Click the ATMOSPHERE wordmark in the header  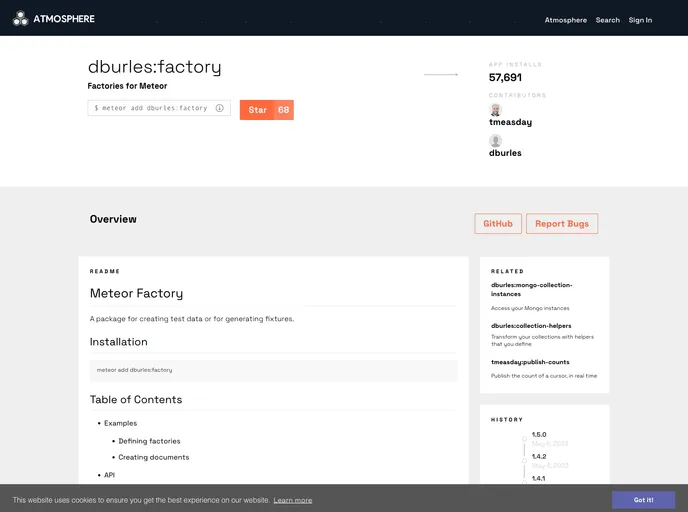point(64,19)
